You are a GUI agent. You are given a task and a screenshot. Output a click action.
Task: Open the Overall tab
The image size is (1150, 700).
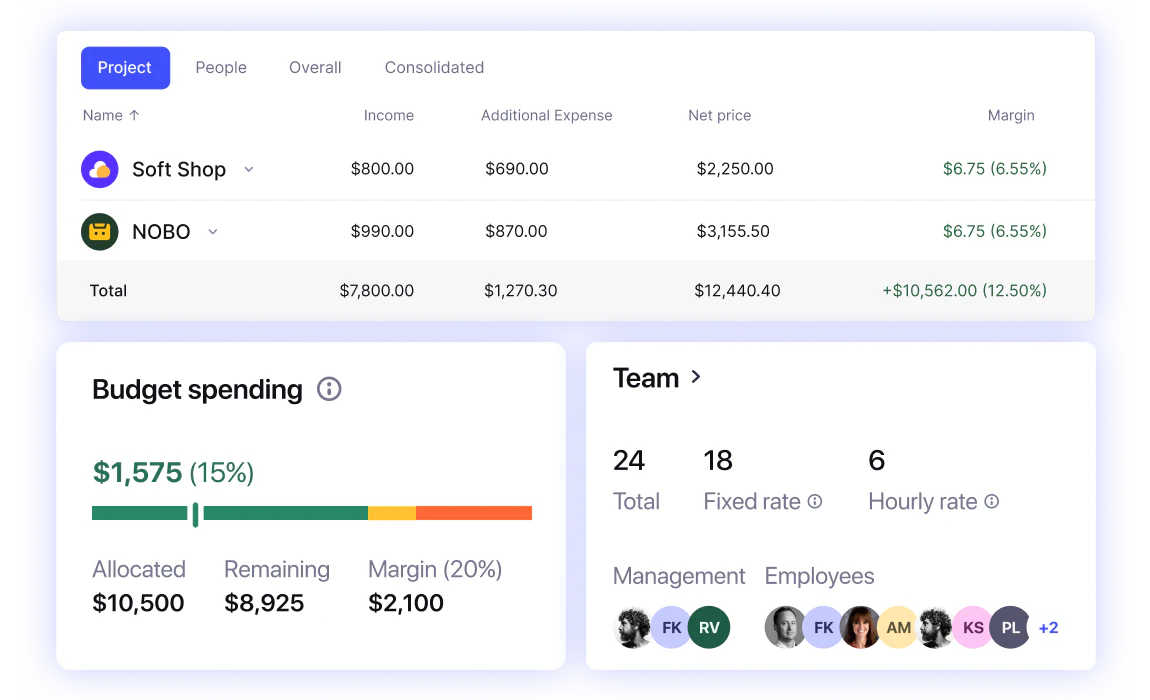[315, 68]
